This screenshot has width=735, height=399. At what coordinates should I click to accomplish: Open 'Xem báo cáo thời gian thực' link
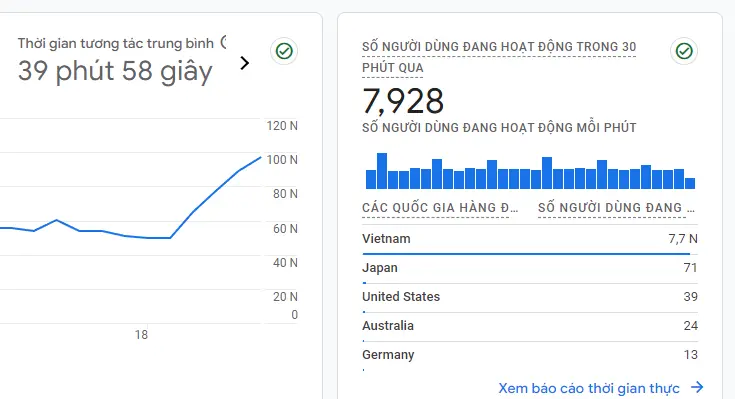(x=589, y=388)
